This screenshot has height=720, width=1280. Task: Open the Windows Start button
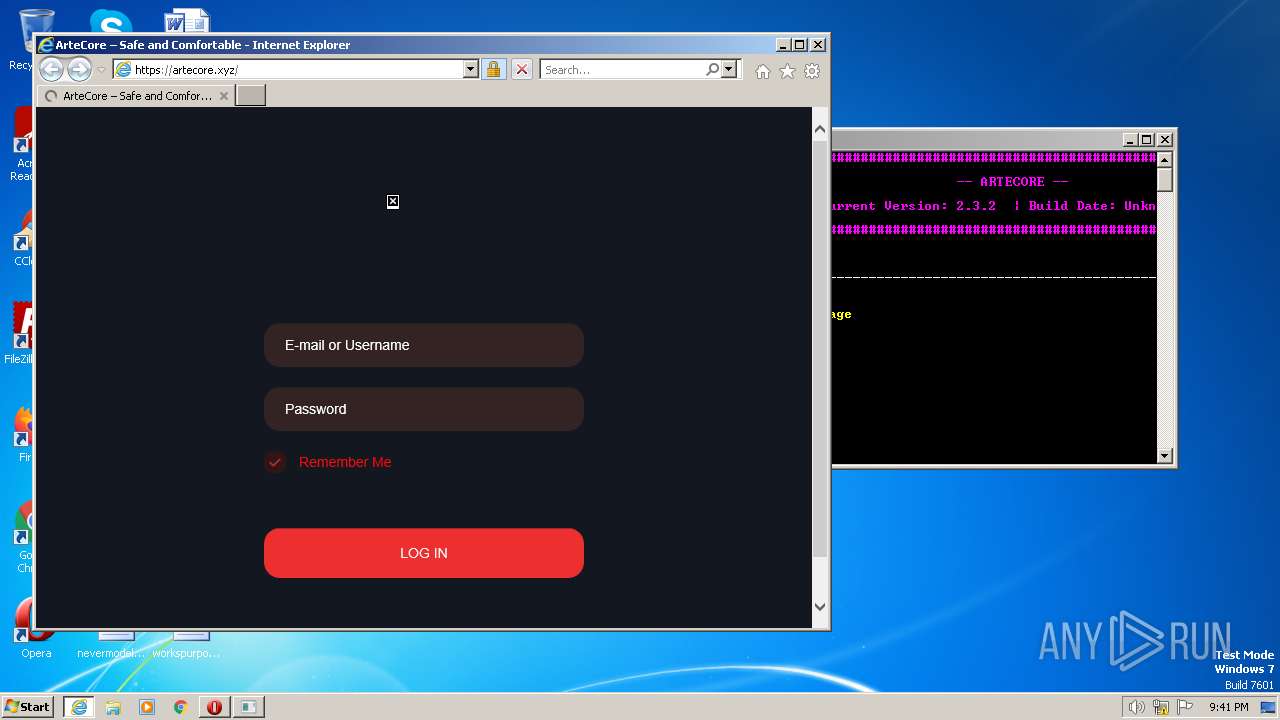click(28, 706)
